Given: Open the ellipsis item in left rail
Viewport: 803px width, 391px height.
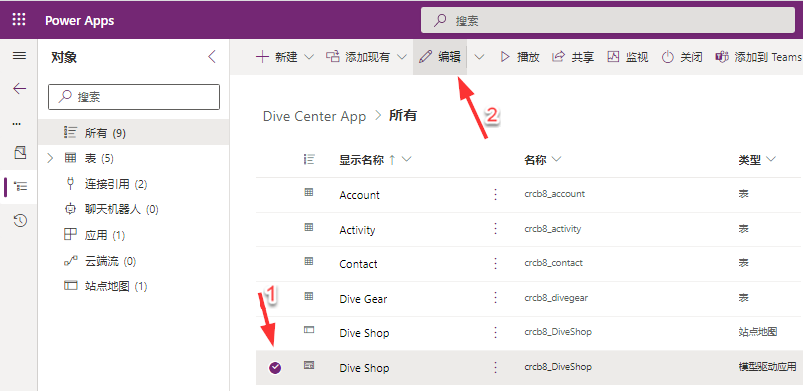Looking at the screenshot, I should [17, 124].
